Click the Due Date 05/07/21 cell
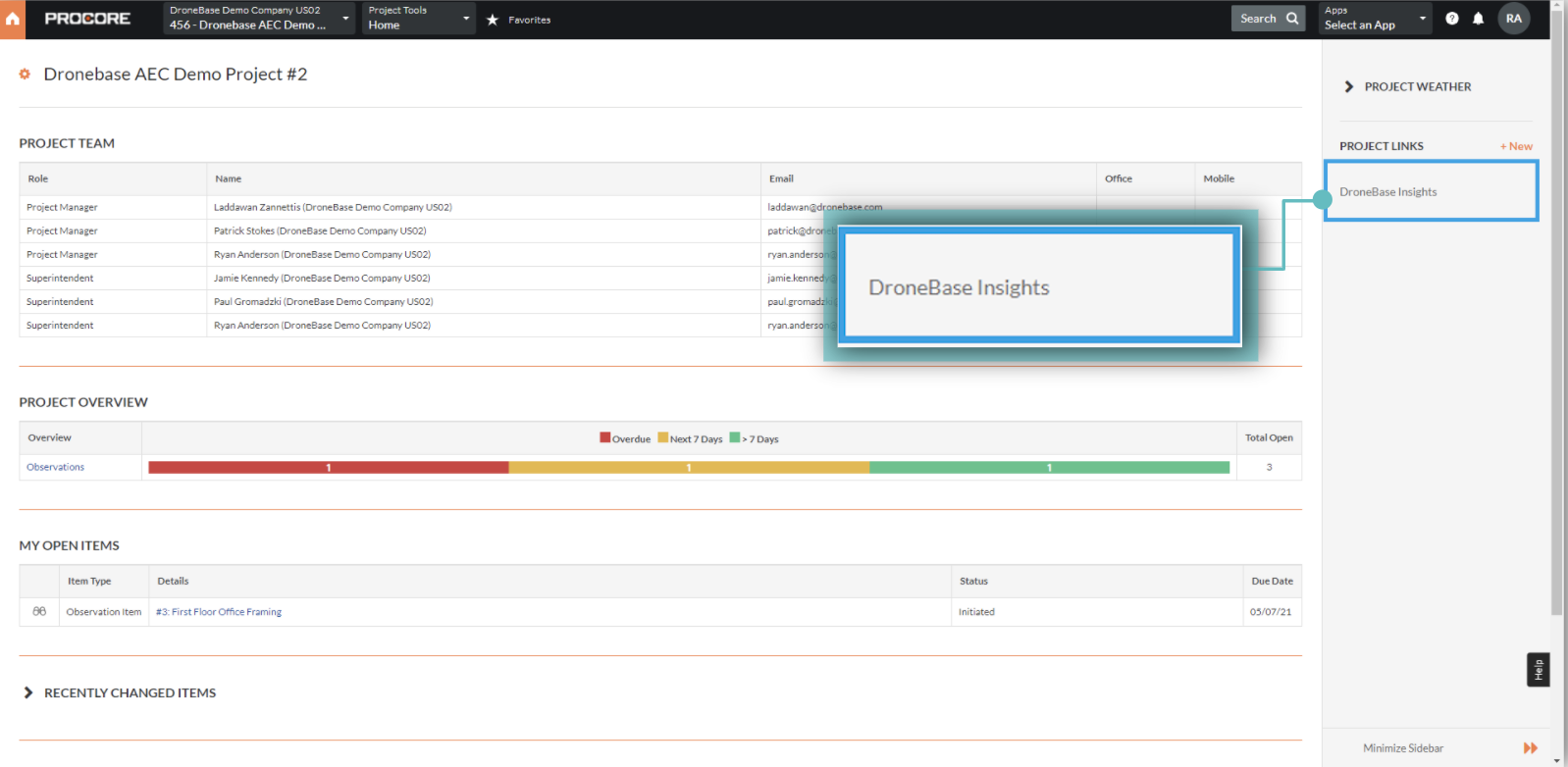 tap(1271, 612)
